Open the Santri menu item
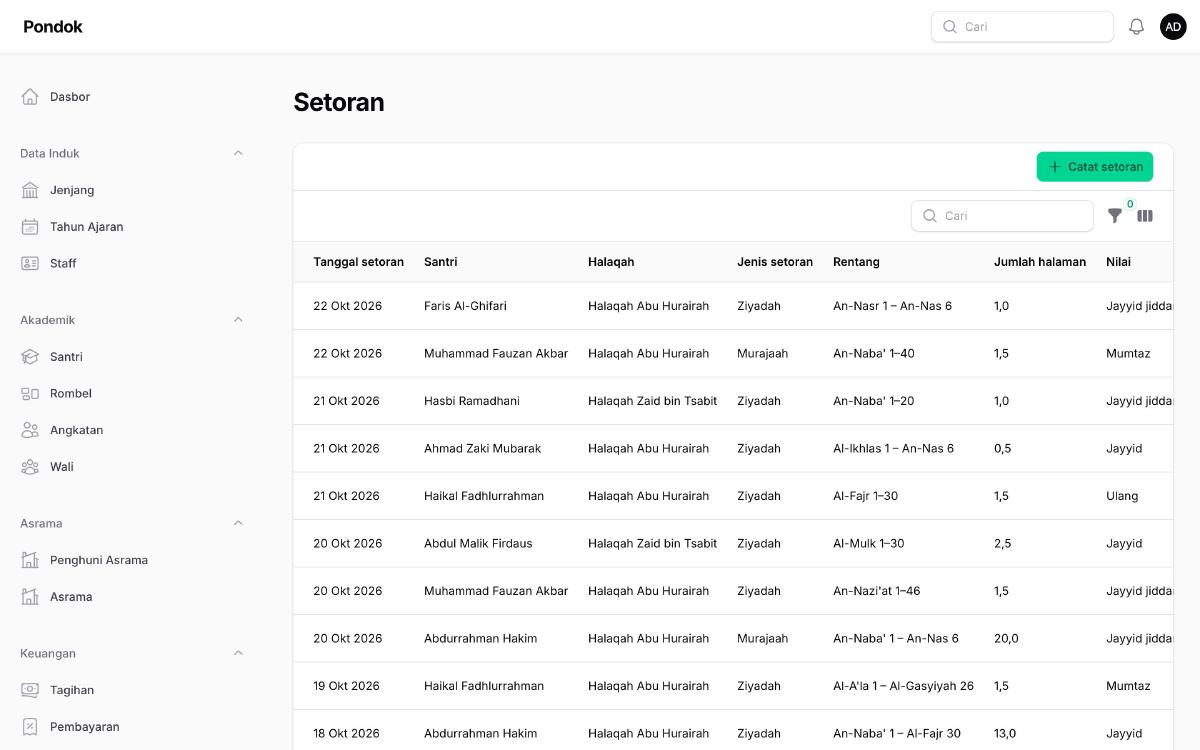 click(132, 357)
